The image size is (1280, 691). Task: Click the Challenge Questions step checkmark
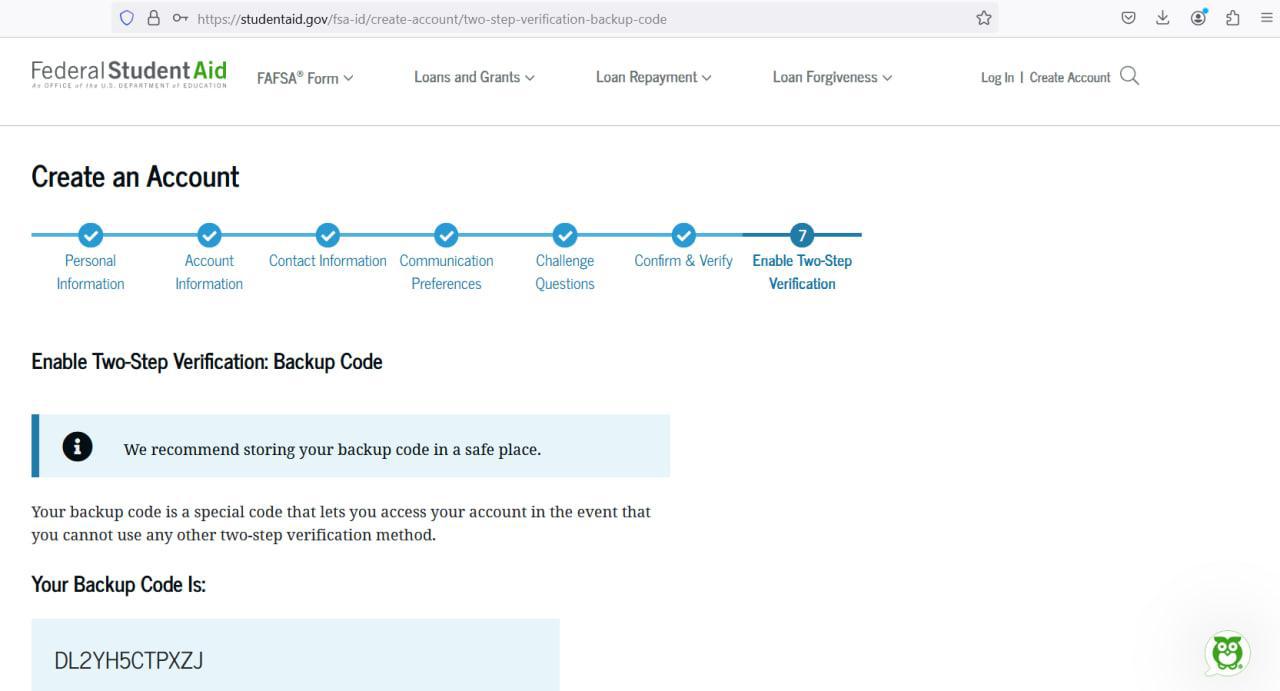tap(565, 235)
